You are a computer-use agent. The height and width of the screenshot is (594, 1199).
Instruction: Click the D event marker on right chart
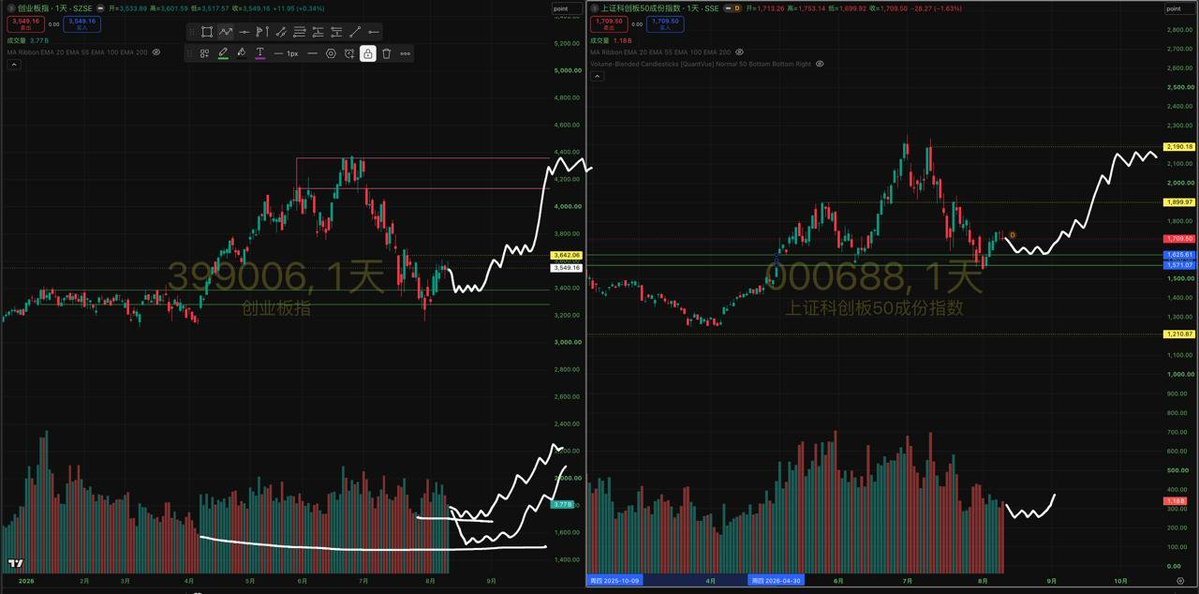pyautogui.click(x=1012, y=235)
